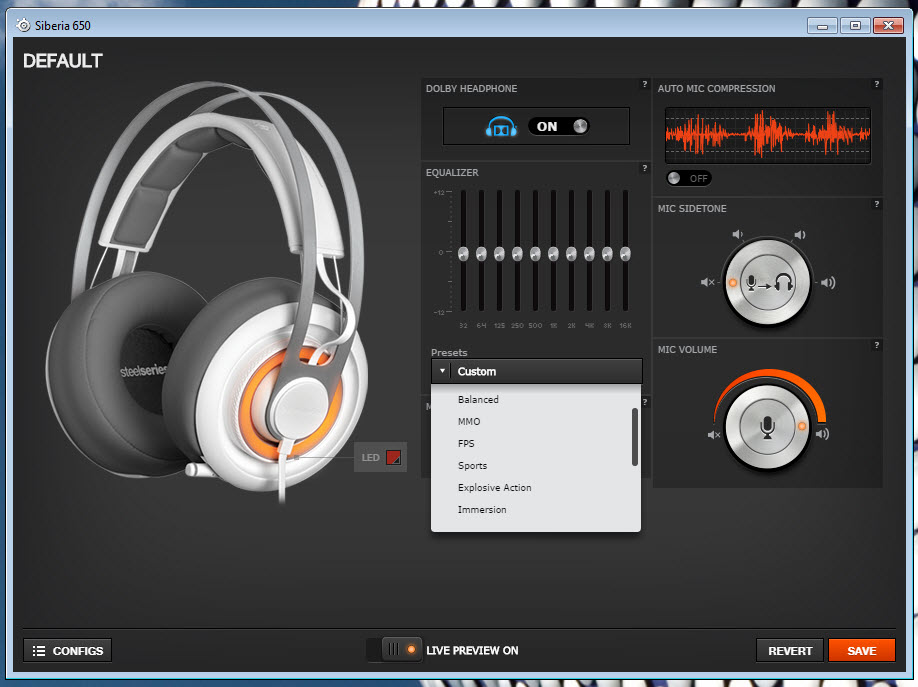918x687 pixels.
Task: Click the microphone icon on Mic Volume knob
Action: coord(768,427)
